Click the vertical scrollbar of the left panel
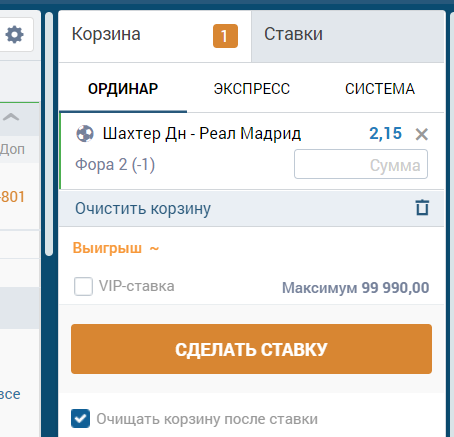This screenshot has width=454, height=437. 49,134
